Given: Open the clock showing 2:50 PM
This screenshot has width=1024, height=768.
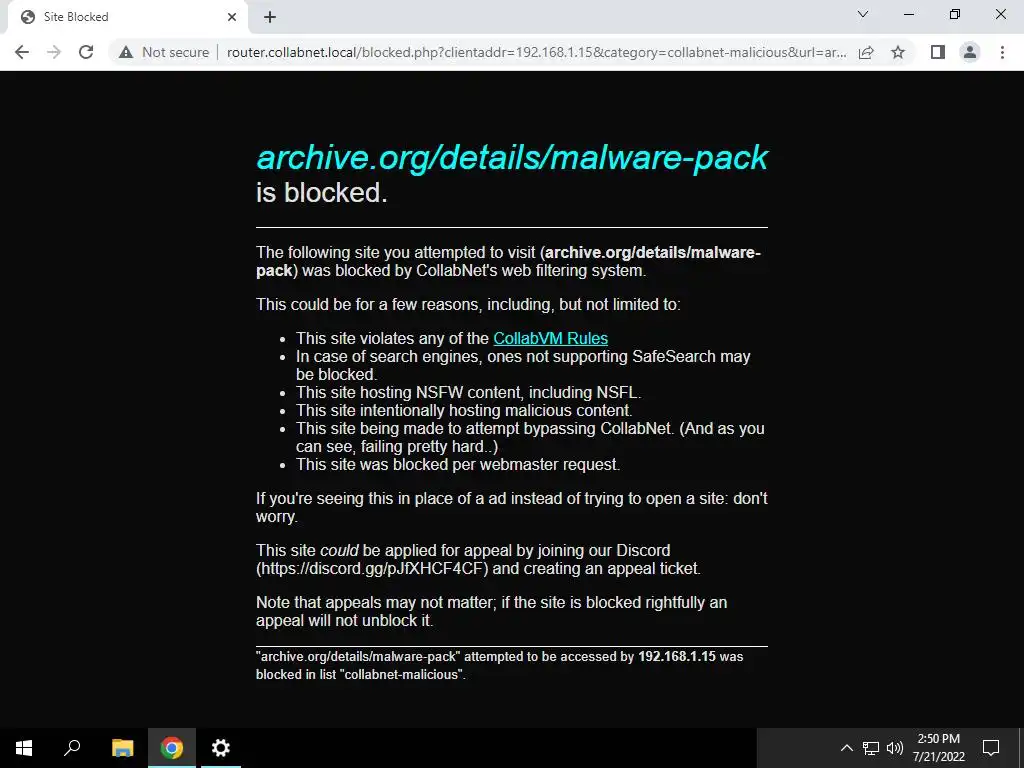Looking at the screenshot, I should pyautogui.click(x=938, y=748).
